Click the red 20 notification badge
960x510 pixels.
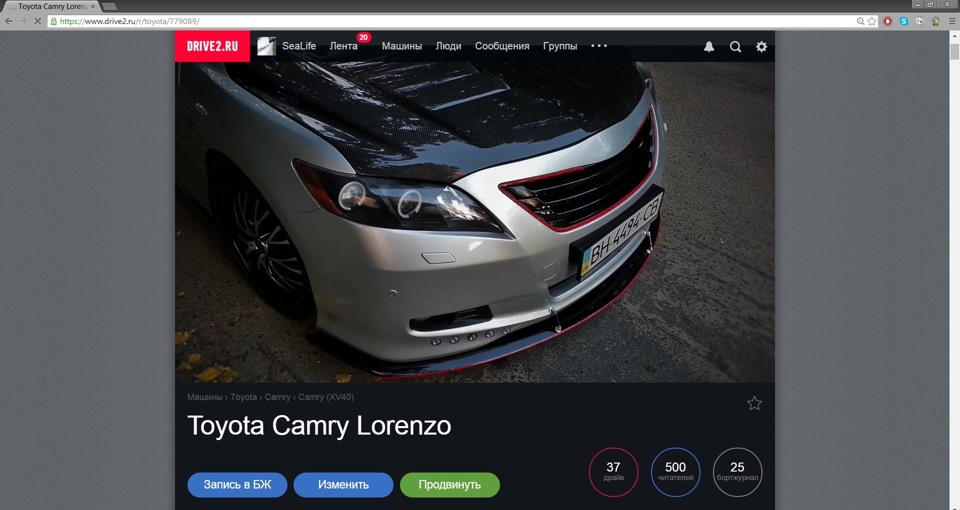[364, 37]
